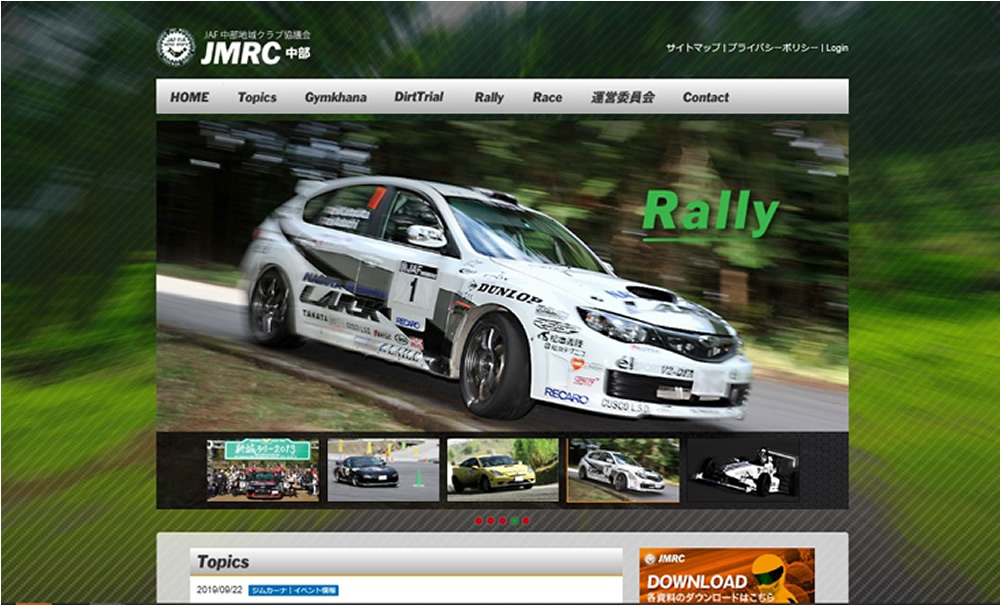
Task: Click the ジムカーナ | イベント情報 category tag
Action: pyautogui.click(x=293, y=590)
